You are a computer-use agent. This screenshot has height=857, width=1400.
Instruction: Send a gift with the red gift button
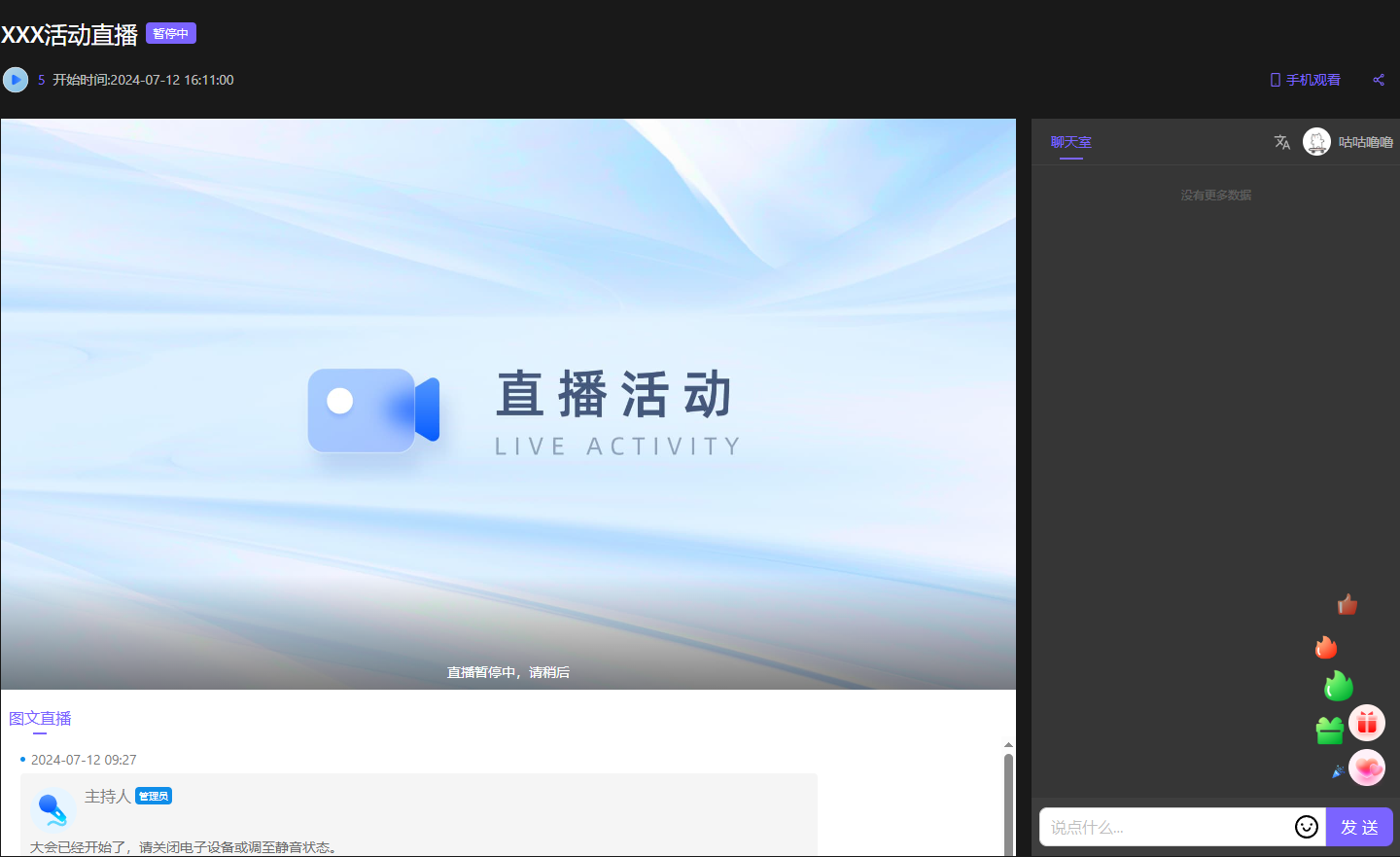point(1366,723)
